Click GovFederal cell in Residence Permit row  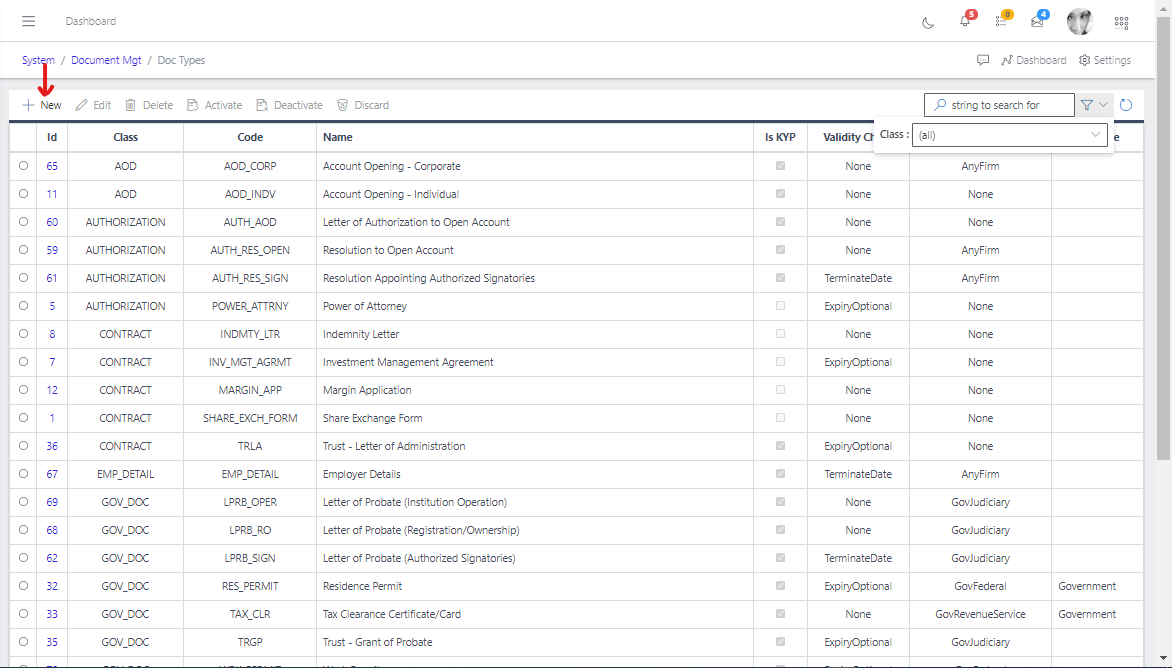(x=980, y=586)
